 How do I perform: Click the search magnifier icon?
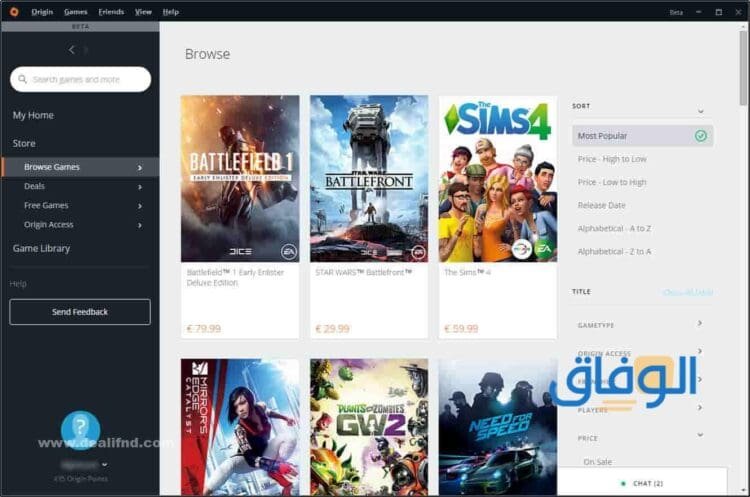pyautogui.click(x=22, y=79)
